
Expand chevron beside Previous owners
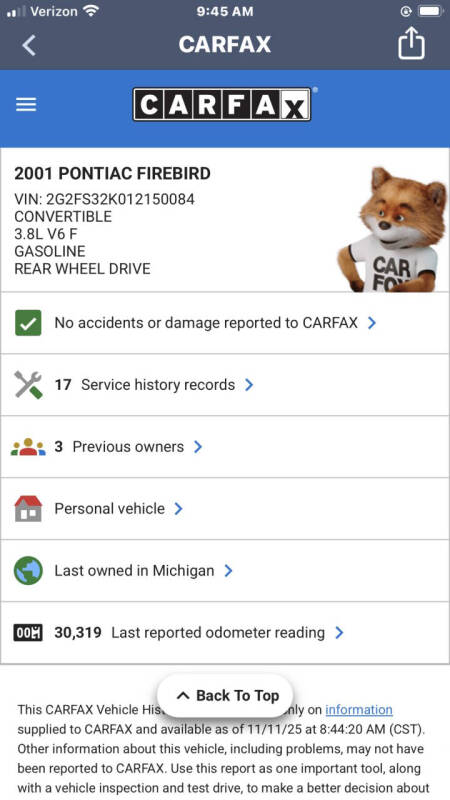pos(198,447)
